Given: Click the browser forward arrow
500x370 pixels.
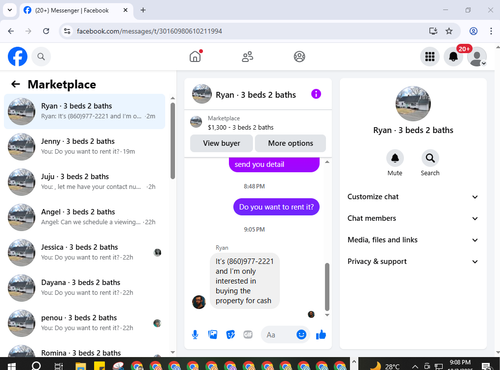Looking at the screenshot, I should pos(28,31).
